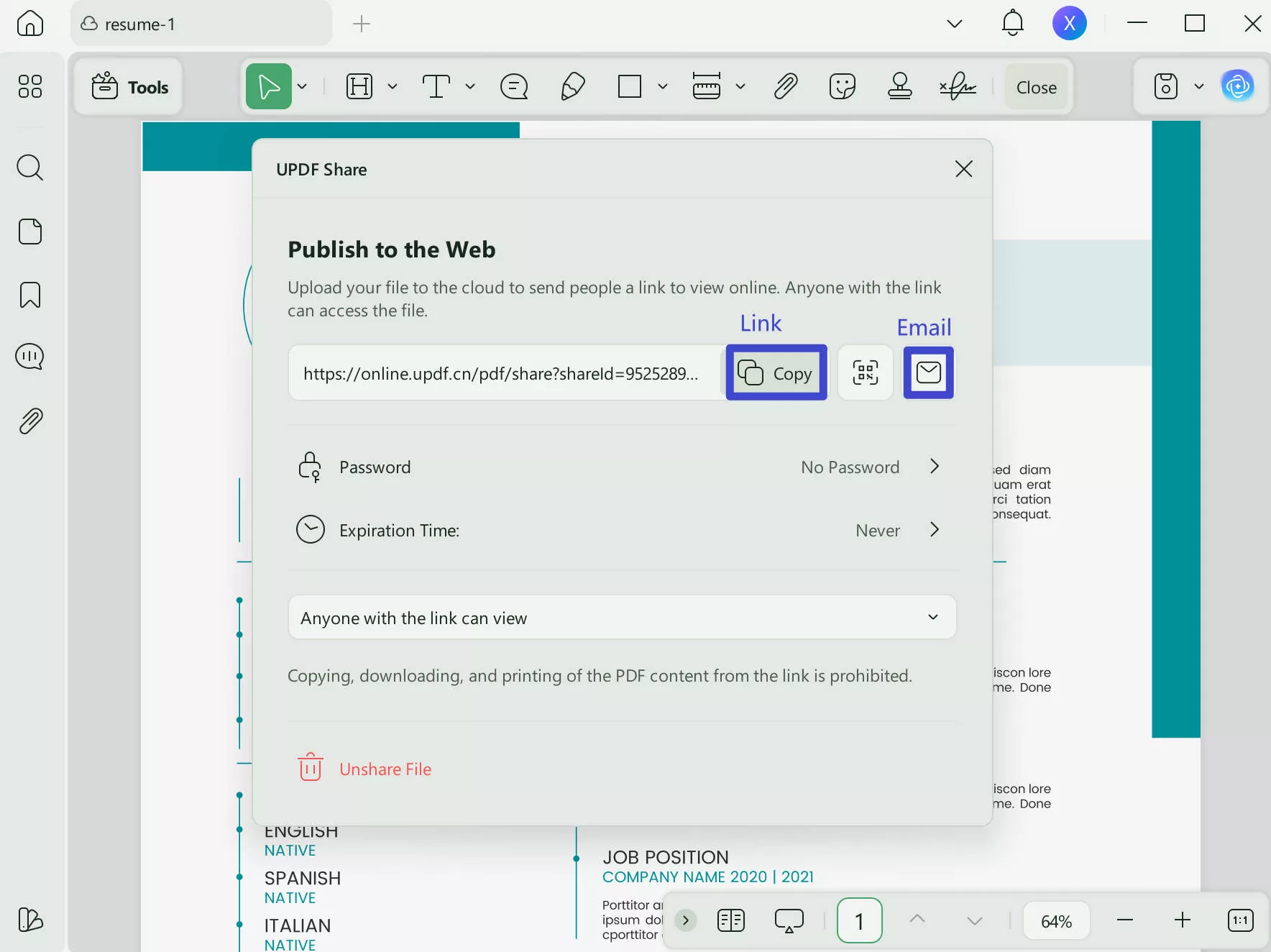Click 'ITALIAN' text in document
1271x952 pixels.
click(x=298, y=925)
